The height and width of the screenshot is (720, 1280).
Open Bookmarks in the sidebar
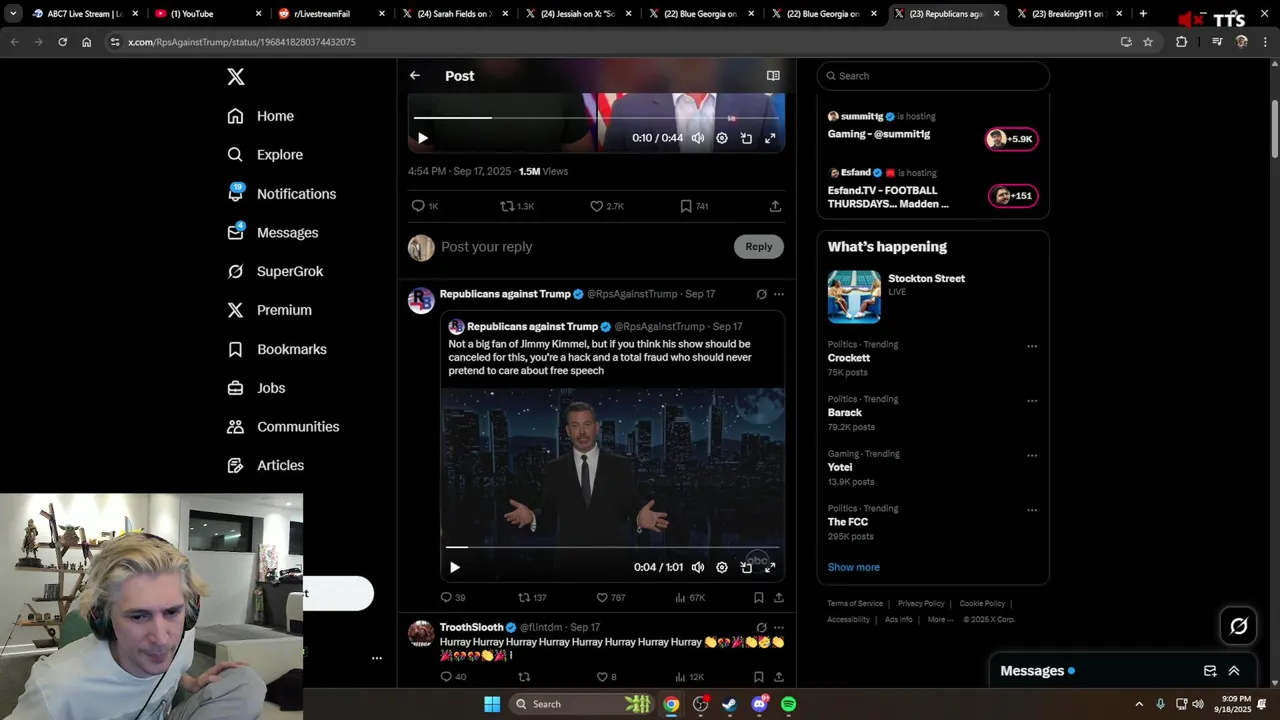(x=277, y=349)
